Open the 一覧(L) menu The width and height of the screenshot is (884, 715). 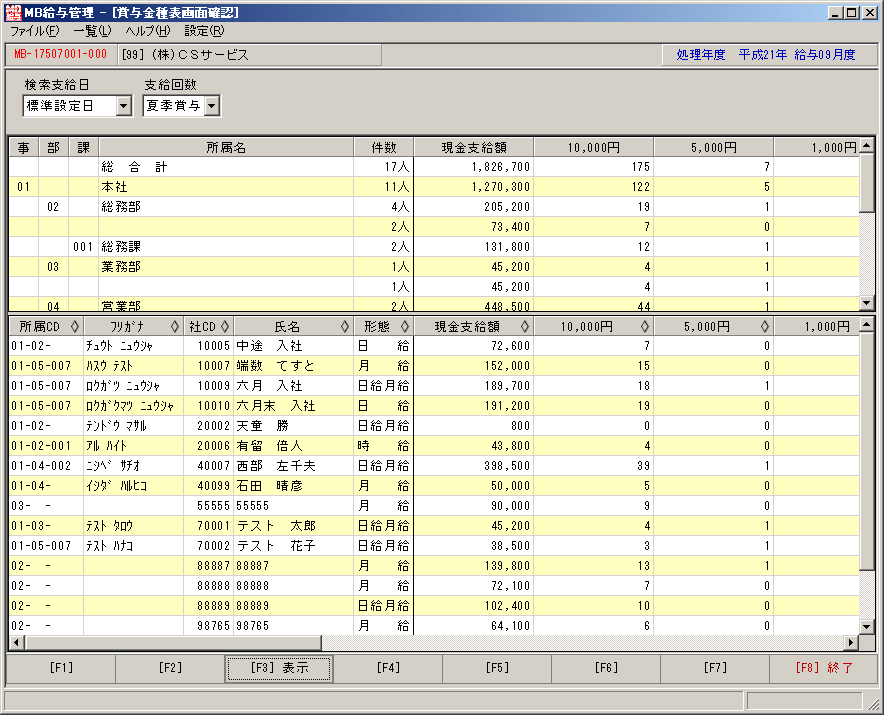tap(92, 31)
